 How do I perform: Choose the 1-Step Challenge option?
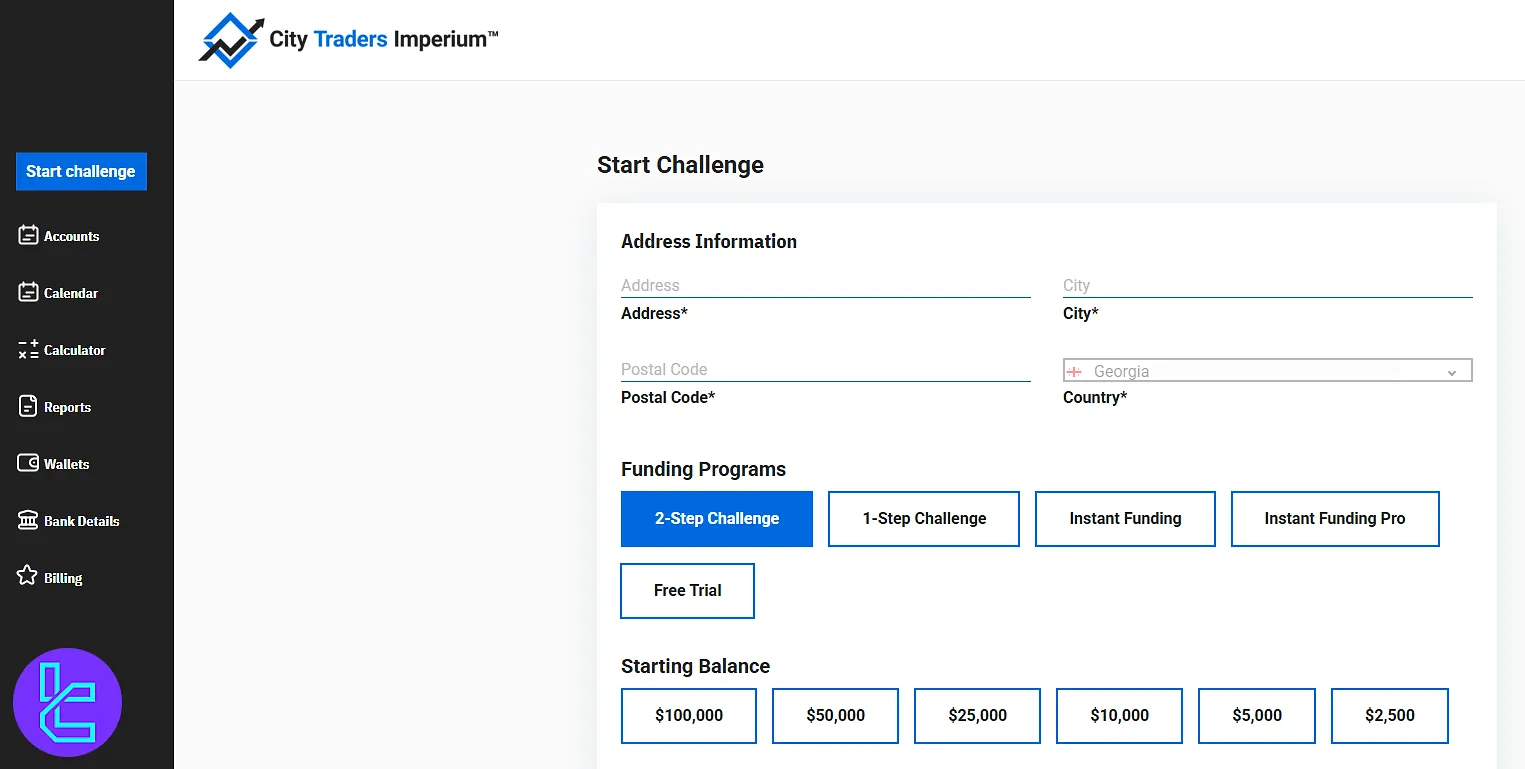click(924, 519)
